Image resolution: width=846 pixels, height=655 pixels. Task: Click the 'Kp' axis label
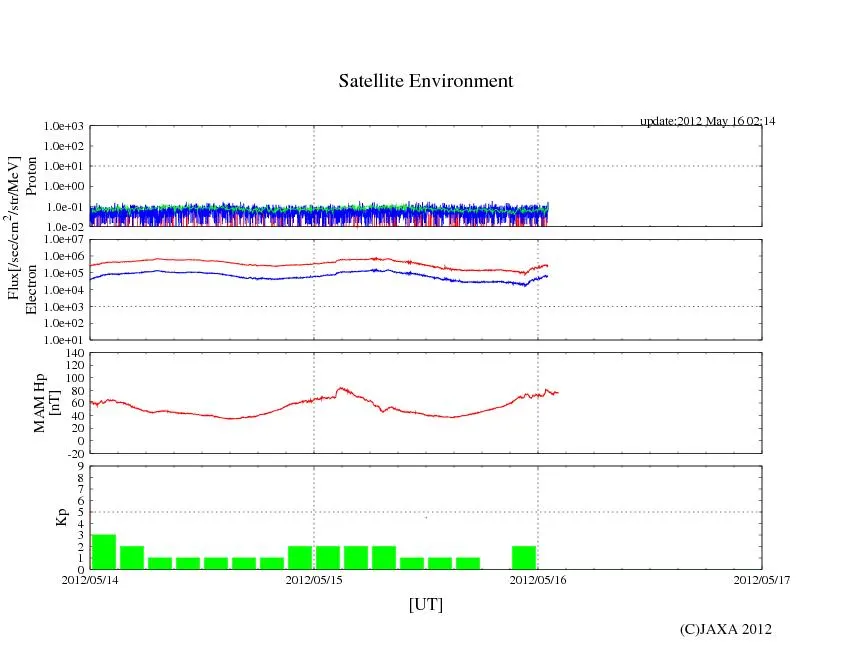(62, 517)
